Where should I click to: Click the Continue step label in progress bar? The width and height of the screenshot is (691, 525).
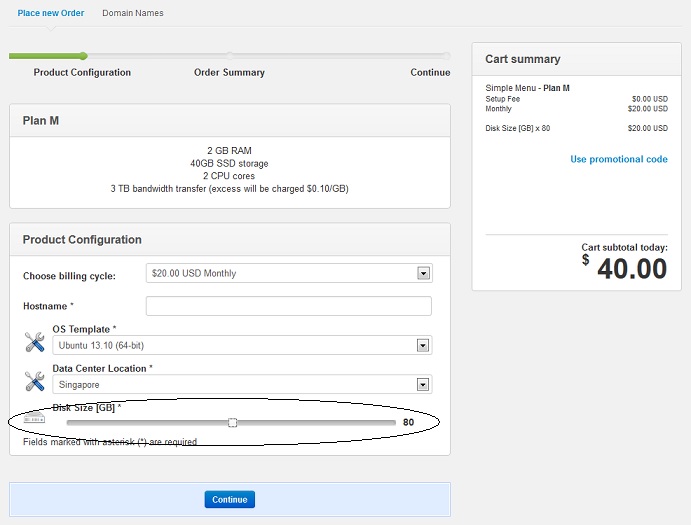pos(430,72)
